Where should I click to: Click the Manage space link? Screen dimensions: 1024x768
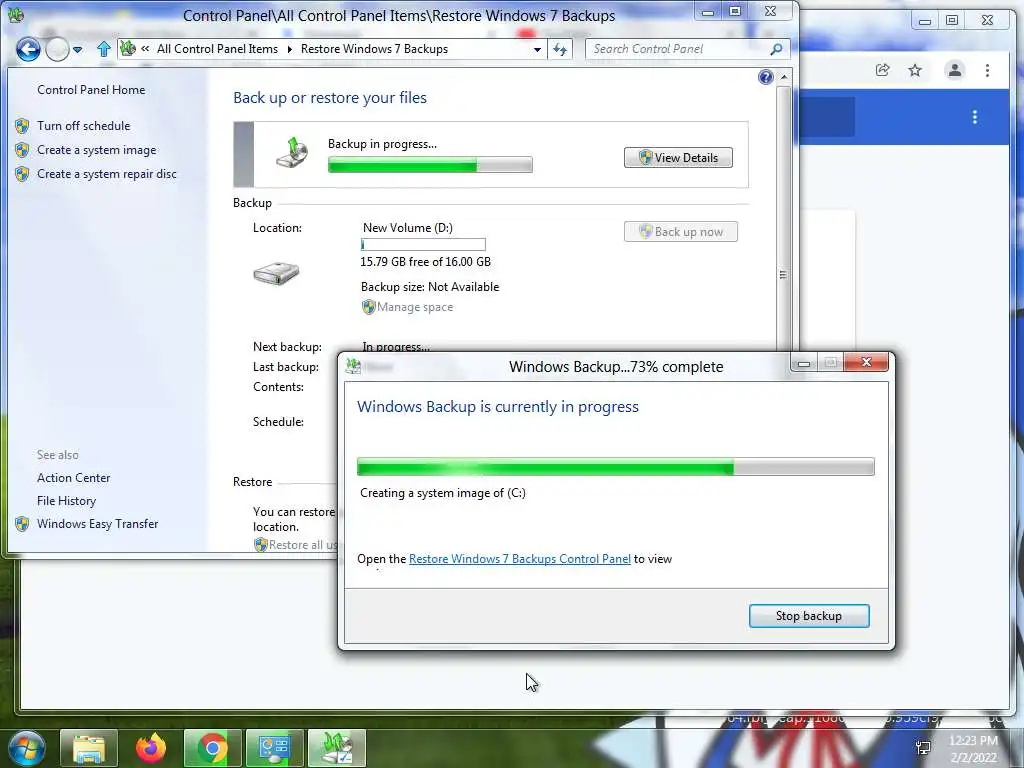point(415,307)
